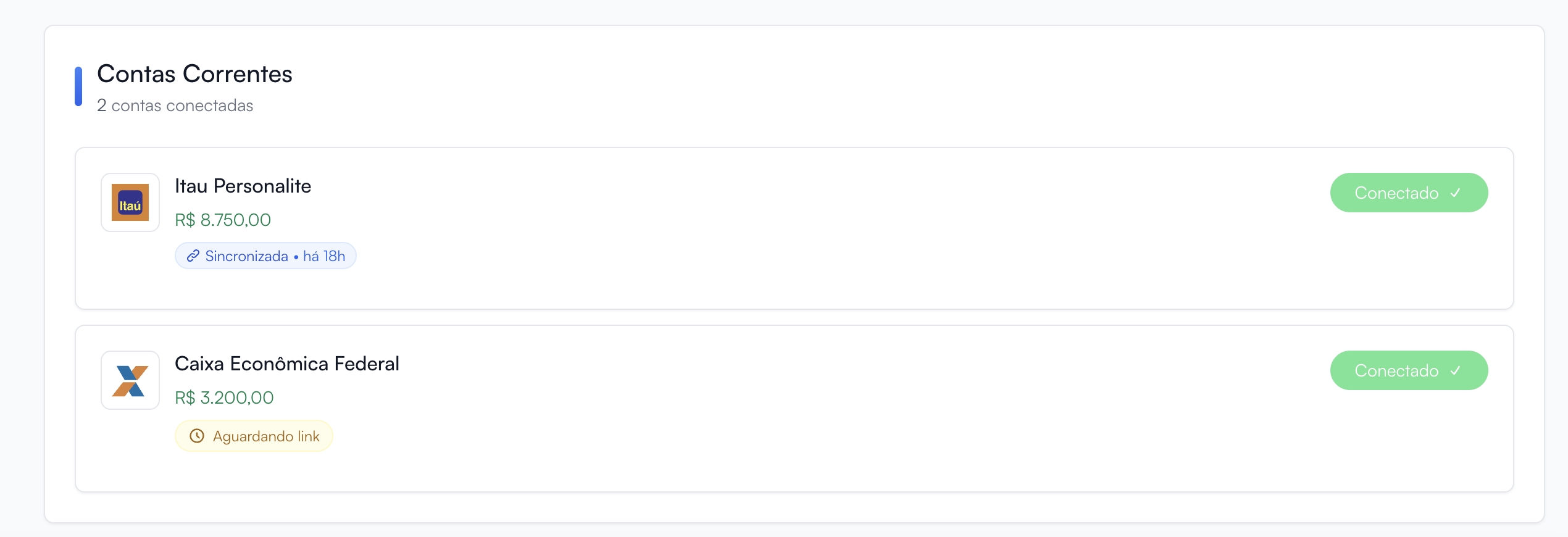Click the R$ 3.200,00 balance
This screenshot has width=1568, height=537.
coord(224,398)
